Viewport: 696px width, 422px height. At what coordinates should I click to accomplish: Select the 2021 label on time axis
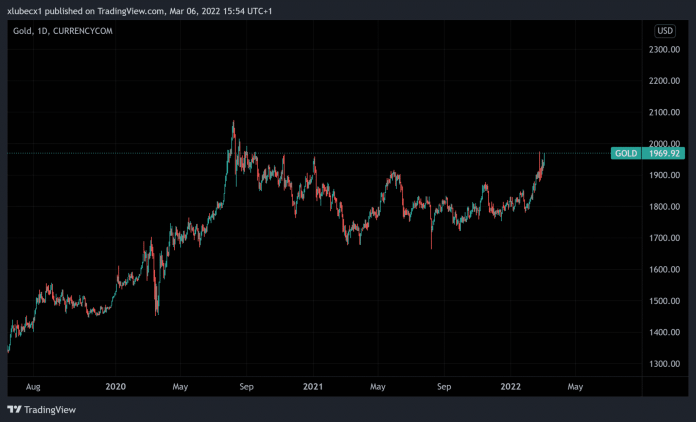(x=313, y=385)
